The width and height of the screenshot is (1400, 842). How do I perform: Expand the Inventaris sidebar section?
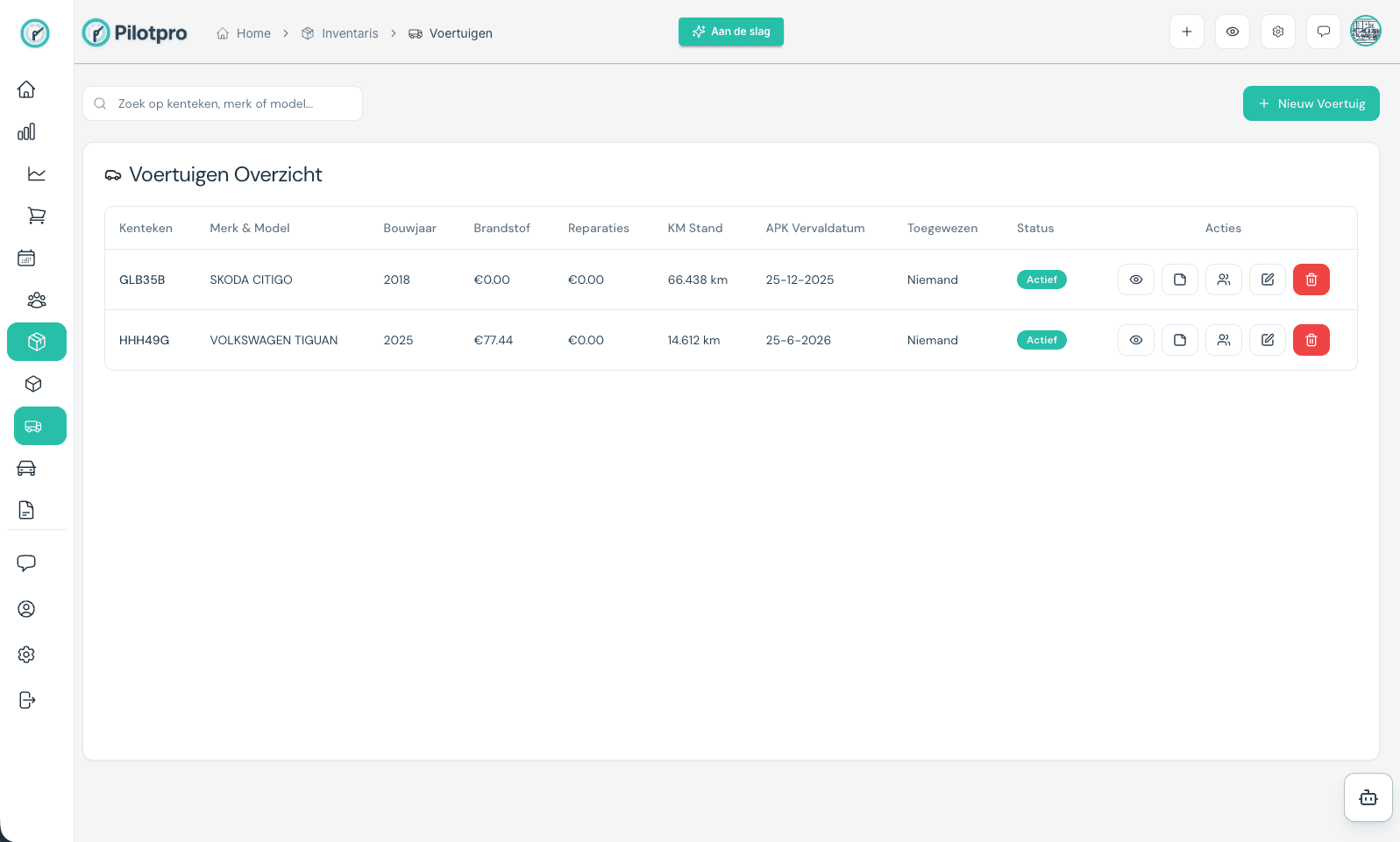pos(37,342)
